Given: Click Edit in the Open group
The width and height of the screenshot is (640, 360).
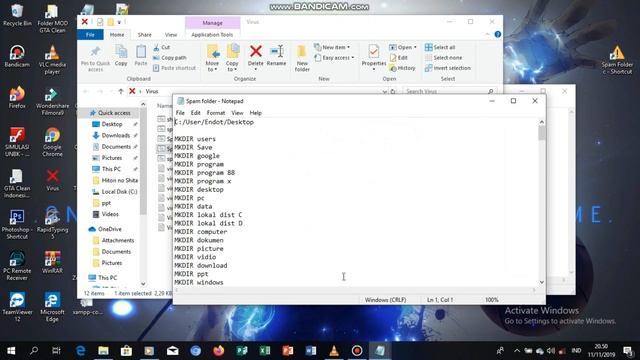Looking at the screenshot, I should 399,58.
